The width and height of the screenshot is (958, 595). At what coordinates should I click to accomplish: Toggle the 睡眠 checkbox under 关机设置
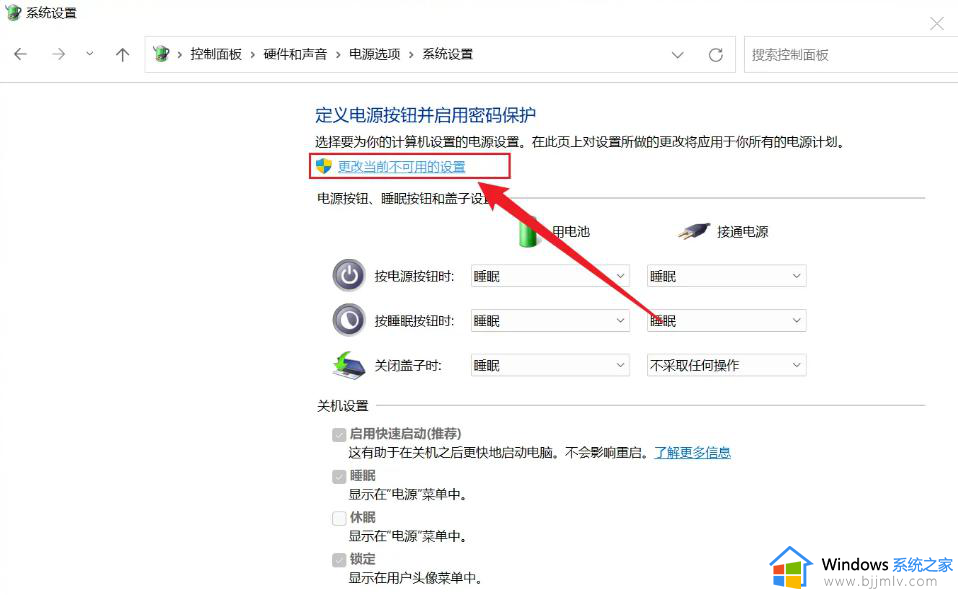tap(339, 476)
